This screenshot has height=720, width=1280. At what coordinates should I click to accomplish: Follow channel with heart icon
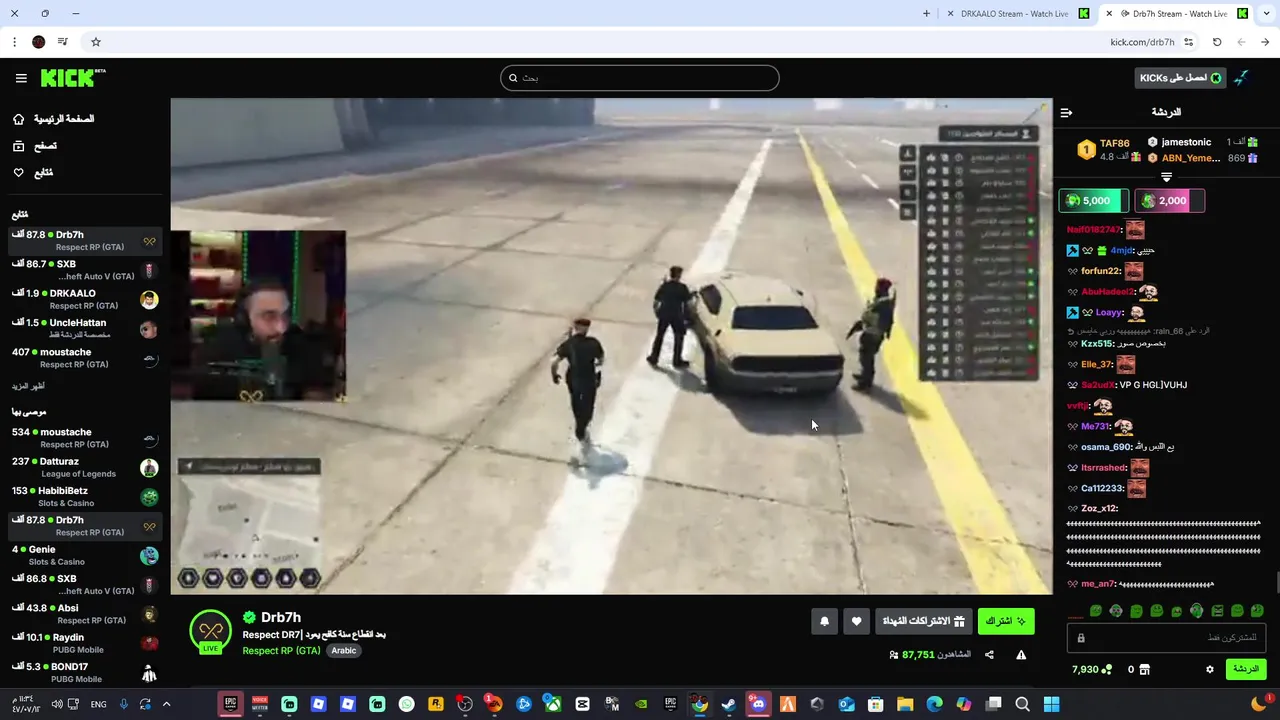[856, 621]
